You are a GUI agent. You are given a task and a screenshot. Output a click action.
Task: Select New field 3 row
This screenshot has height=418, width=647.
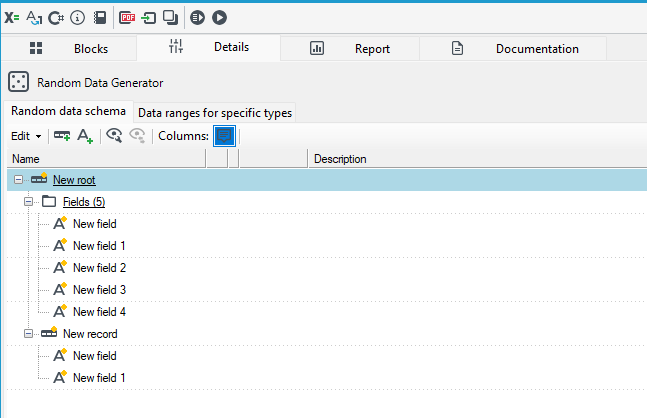point(99,290)
